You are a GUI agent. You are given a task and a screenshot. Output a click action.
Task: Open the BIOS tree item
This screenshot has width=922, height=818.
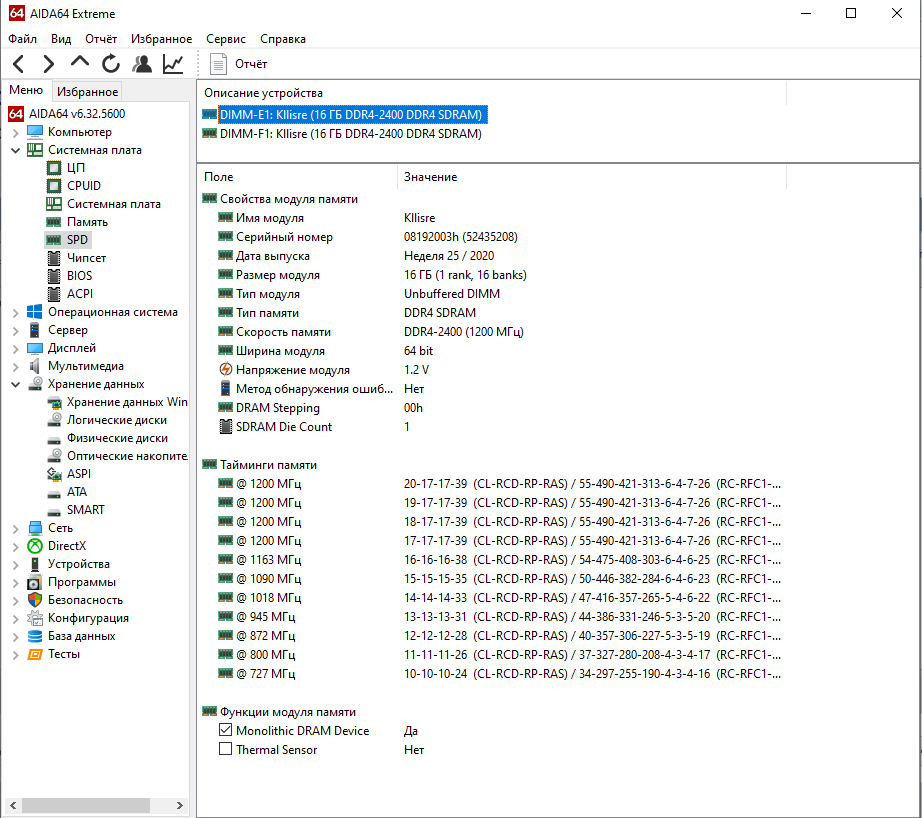[79, 276]
